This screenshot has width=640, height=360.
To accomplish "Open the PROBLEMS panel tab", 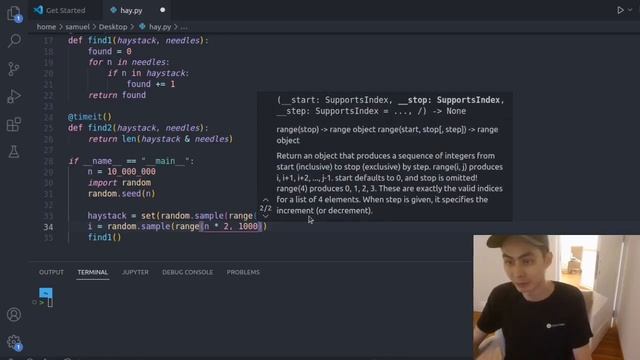I will tap(243, 272).
